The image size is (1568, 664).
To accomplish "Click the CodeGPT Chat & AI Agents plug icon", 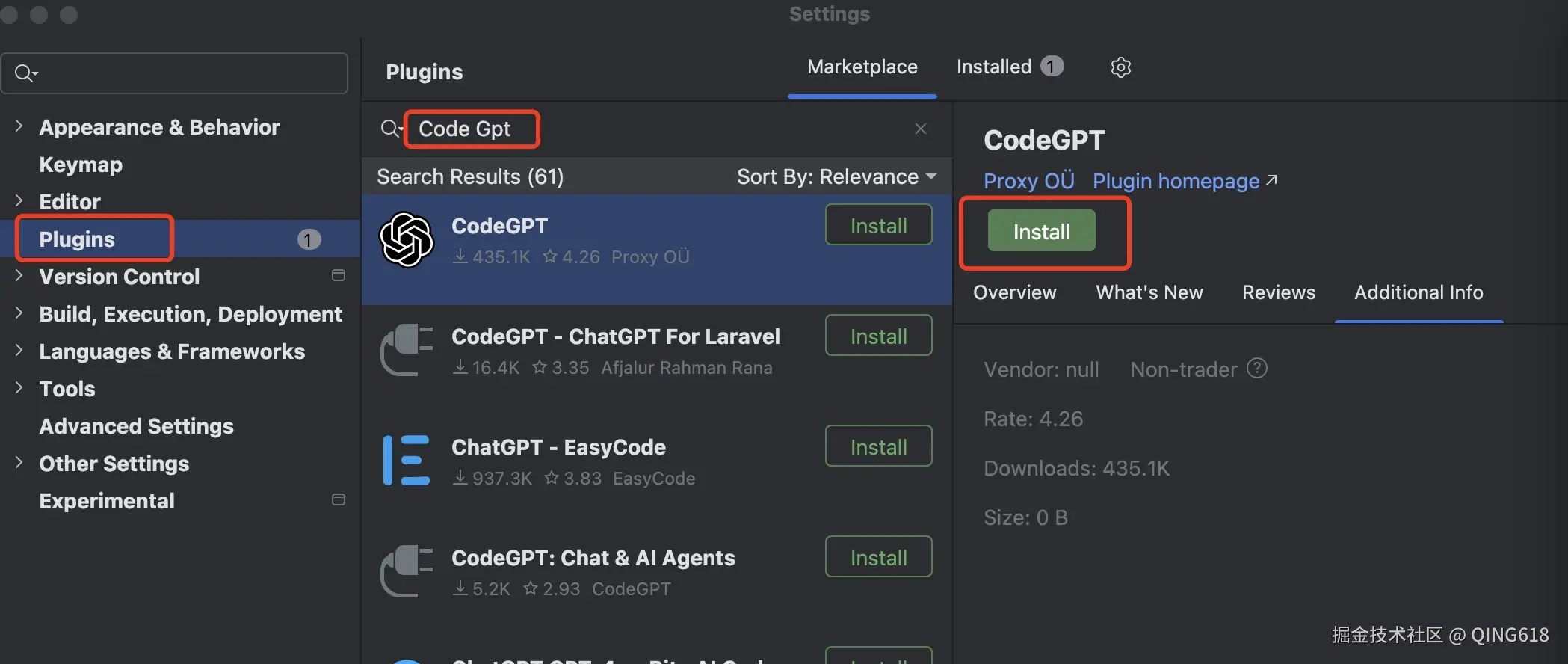I will click(406, 571).
